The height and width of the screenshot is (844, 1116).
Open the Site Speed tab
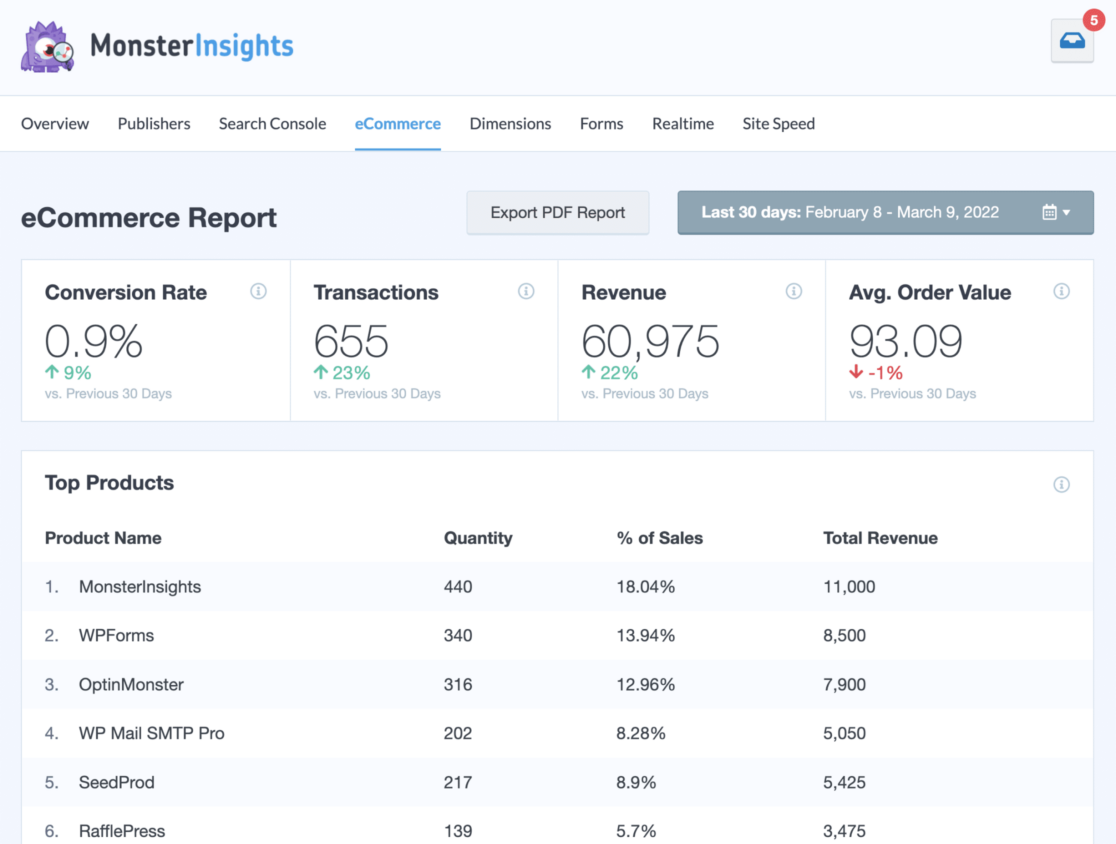pyautogui.click(x=778, y=123)
